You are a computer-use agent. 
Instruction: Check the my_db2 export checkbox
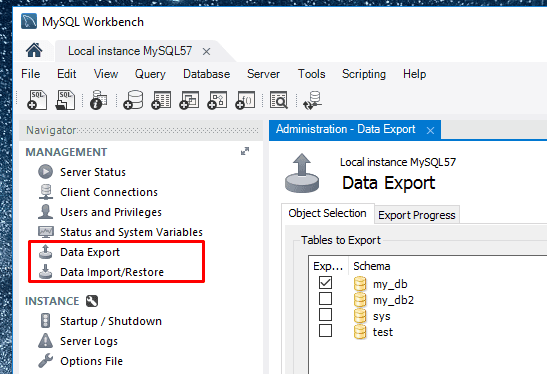coord(325,299)
